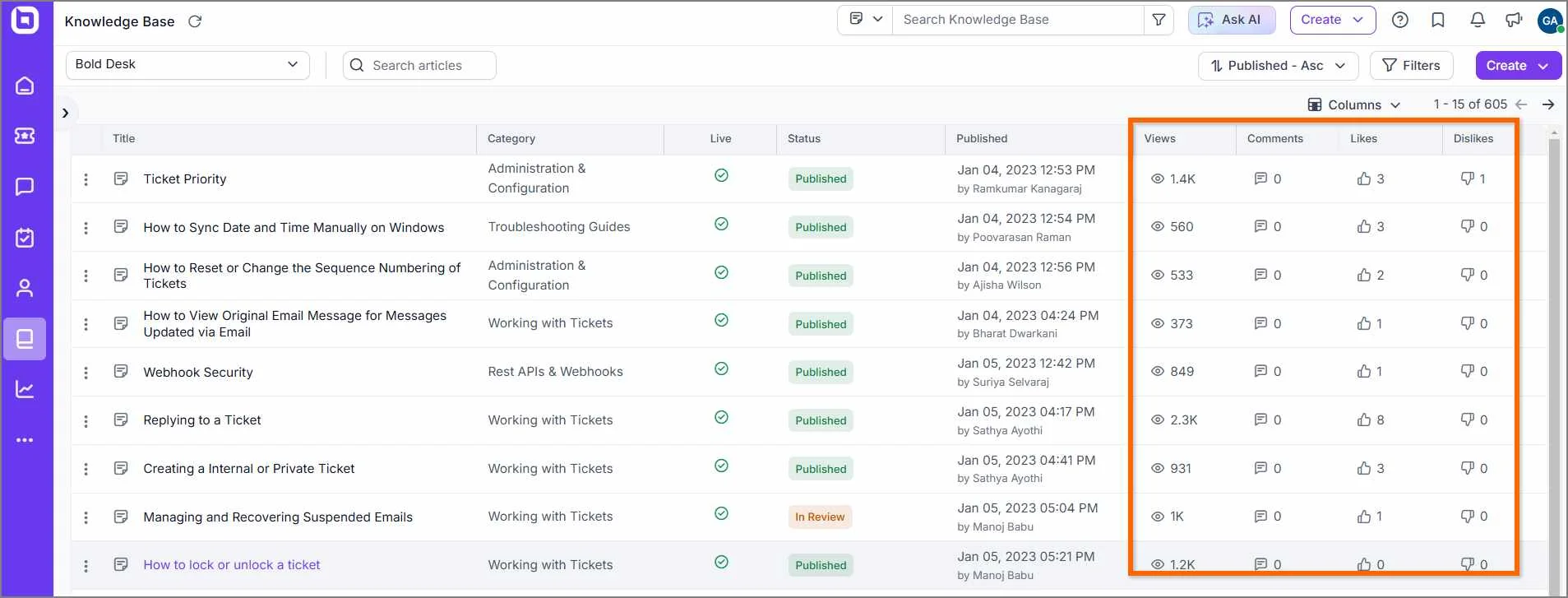Click the Comments column header
1568x598 pixels.
(1275, 138)
